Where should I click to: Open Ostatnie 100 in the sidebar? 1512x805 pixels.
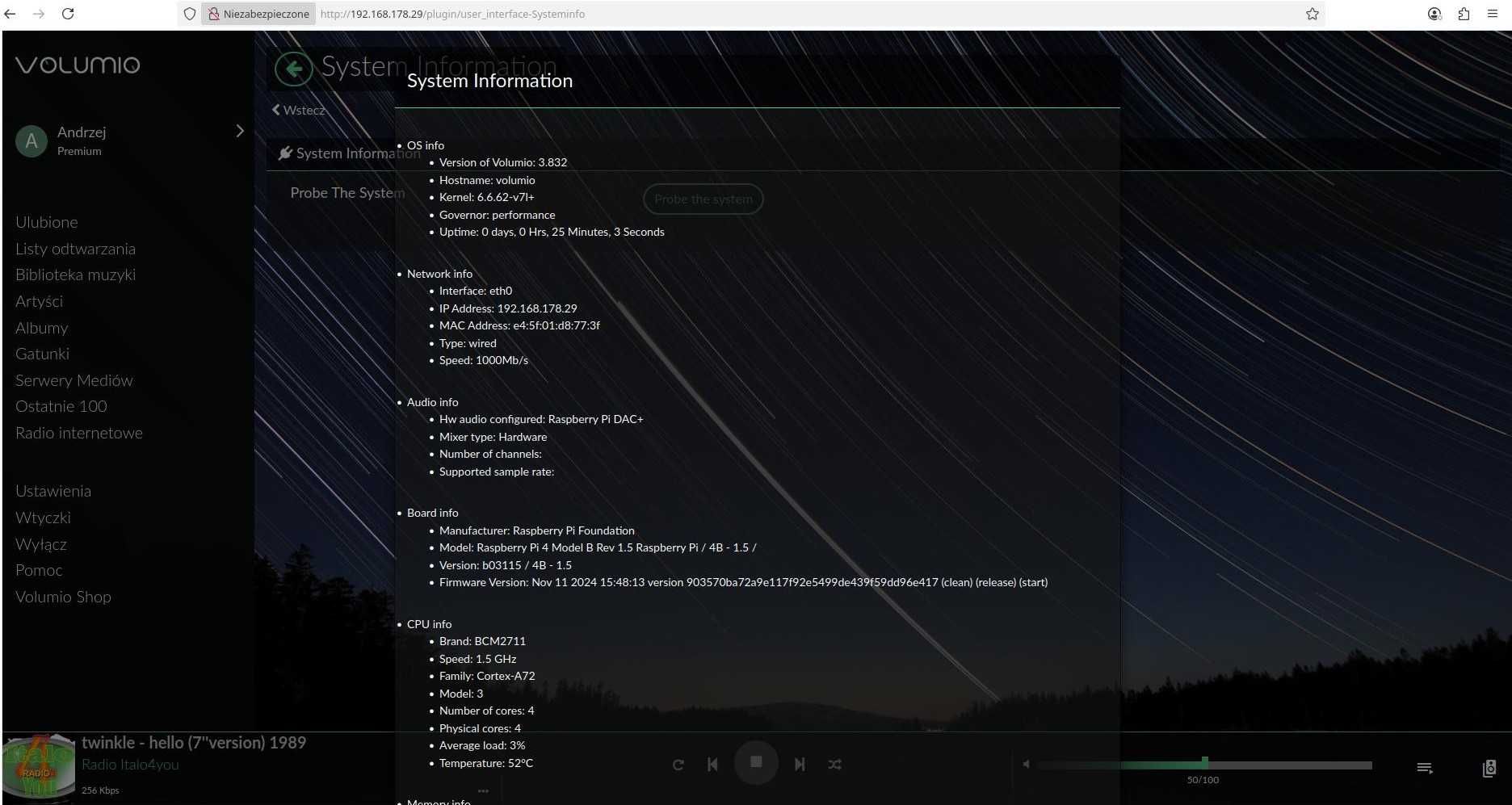(x=61, y=406)
